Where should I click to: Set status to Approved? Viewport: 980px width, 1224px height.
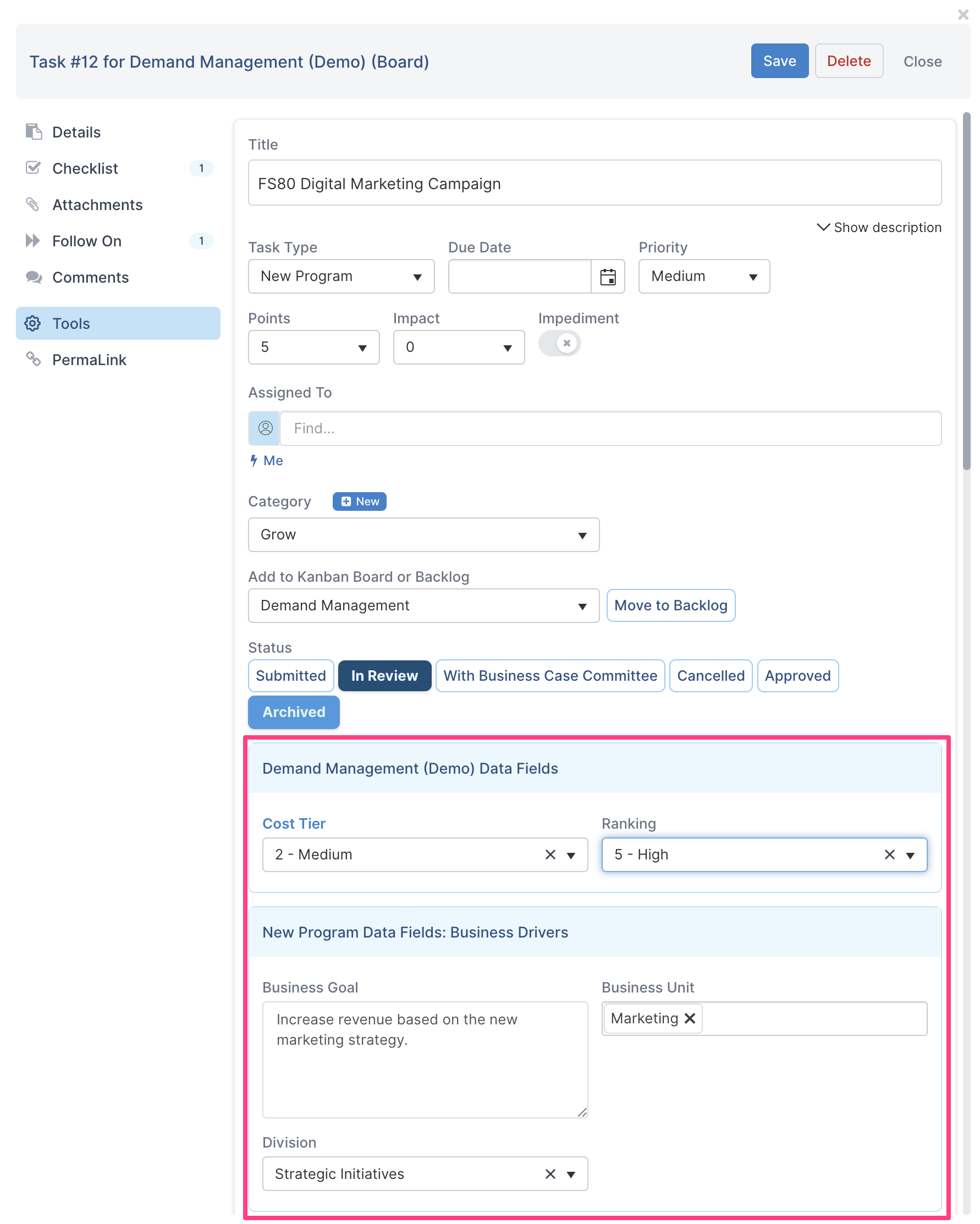pyautogui.click(x=797, y=676)
